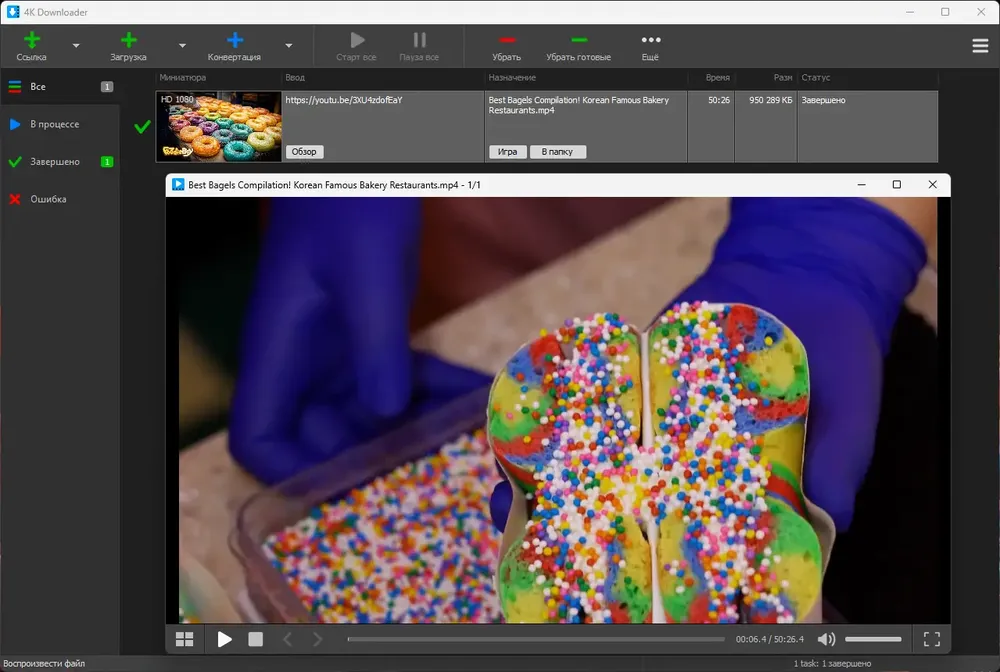Stop video playback with the square button

click(x=256, y=639)
